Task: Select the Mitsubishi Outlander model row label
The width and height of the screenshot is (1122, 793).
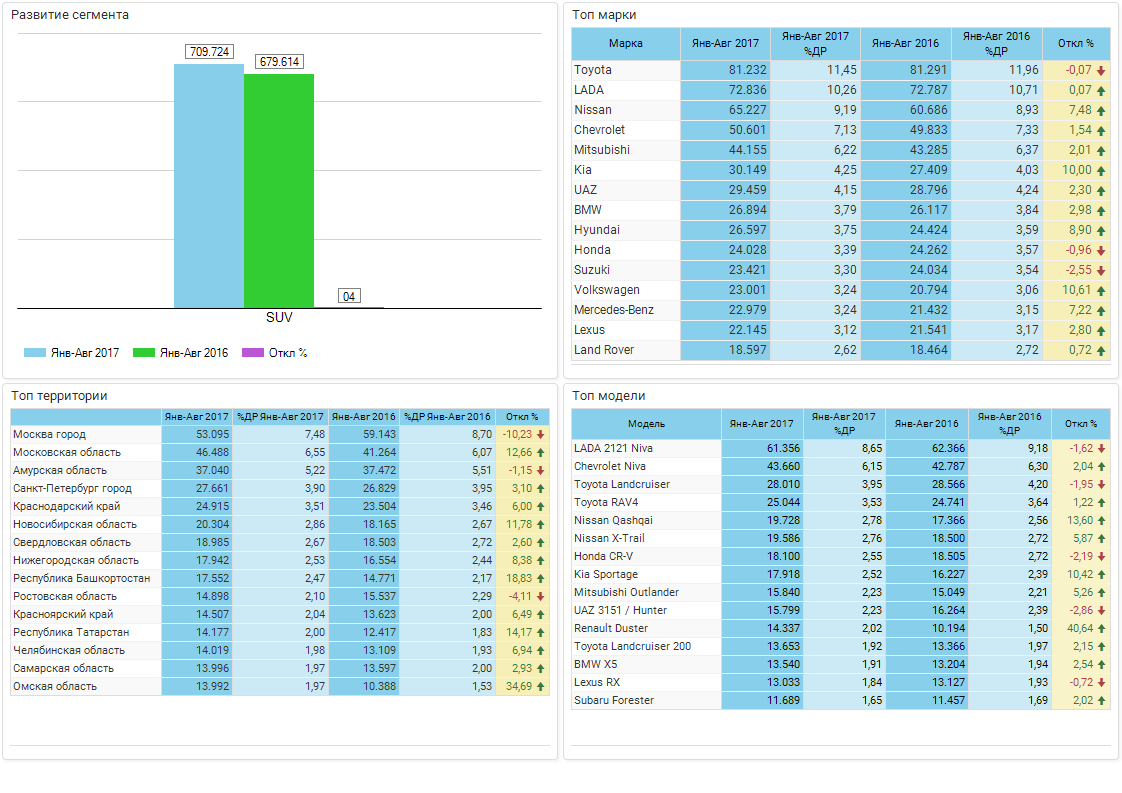Action: point(626,593)
